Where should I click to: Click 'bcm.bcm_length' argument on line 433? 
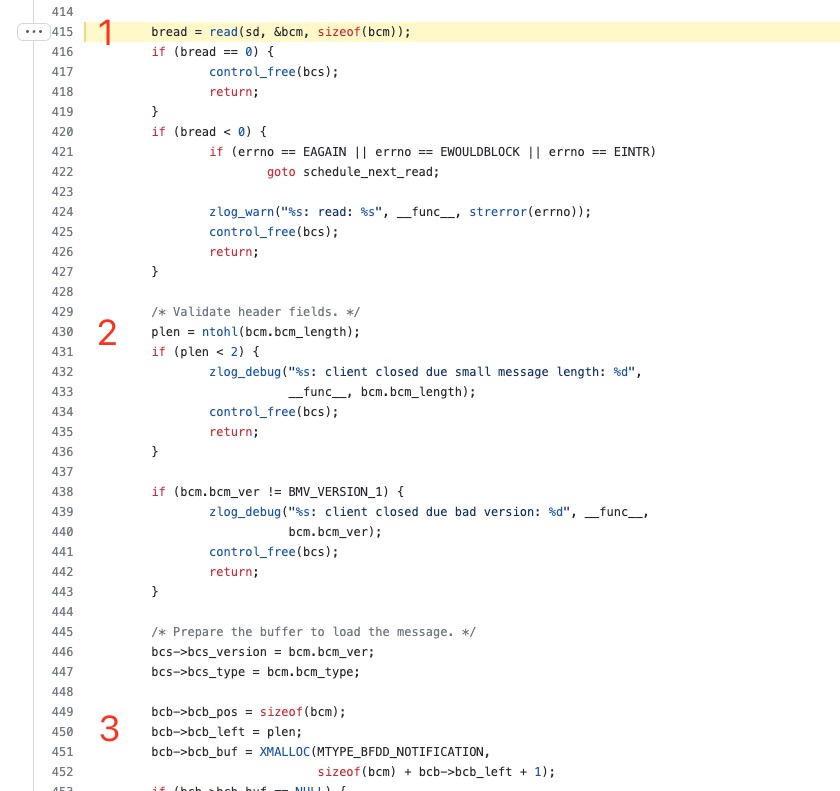(x=411, y=392)
